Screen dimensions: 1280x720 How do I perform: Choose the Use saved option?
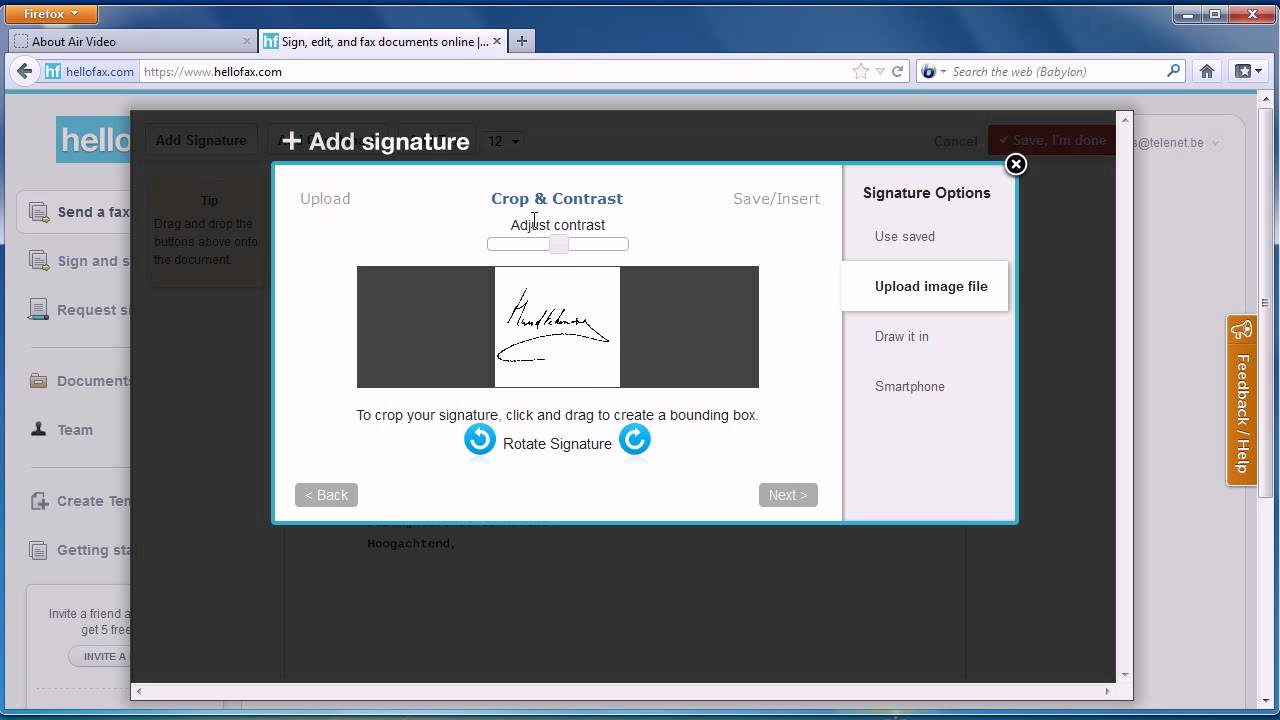click(x=905, y=237)
